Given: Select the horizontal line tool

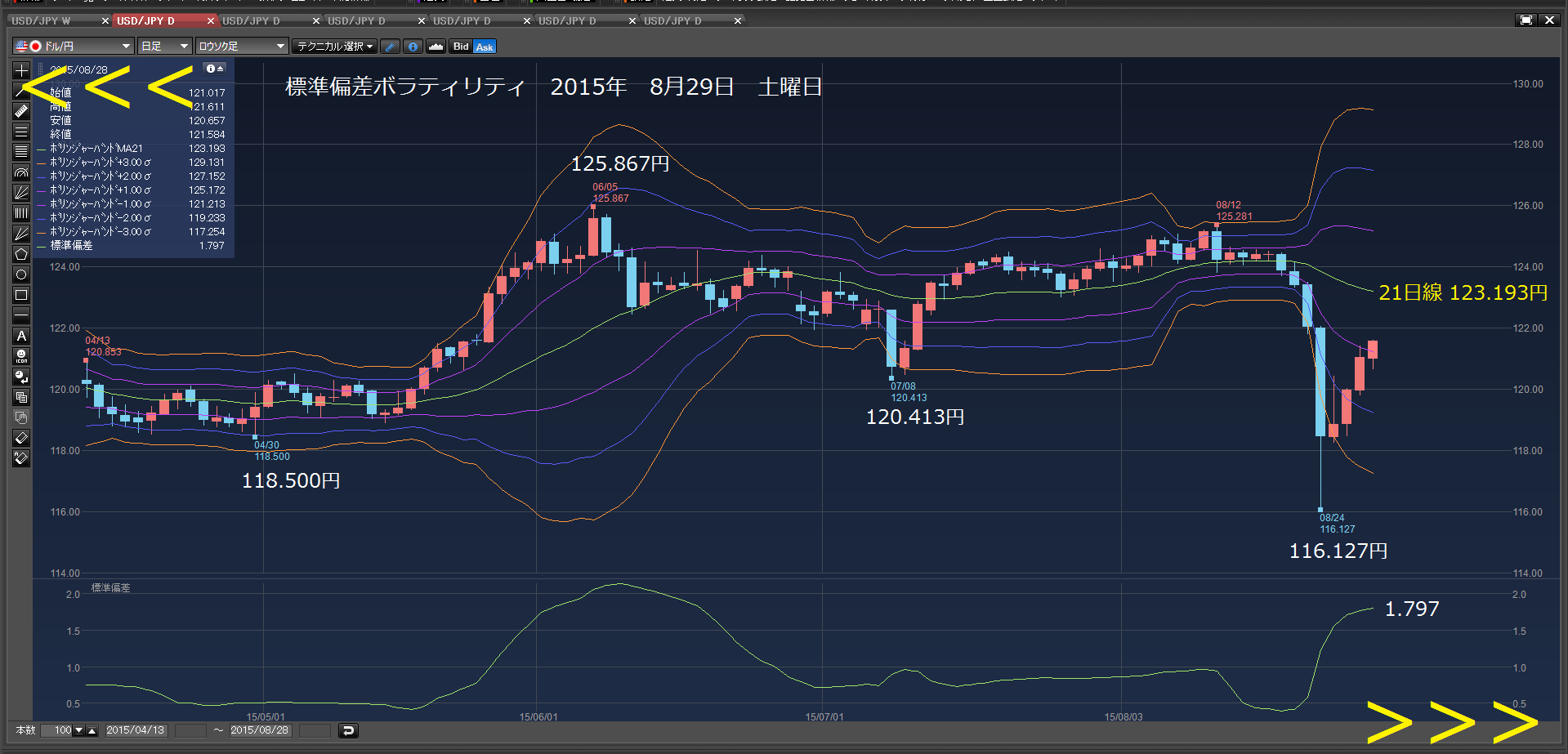Looking at the screenshot, I should pyautogui.click(x=21, y=315).
